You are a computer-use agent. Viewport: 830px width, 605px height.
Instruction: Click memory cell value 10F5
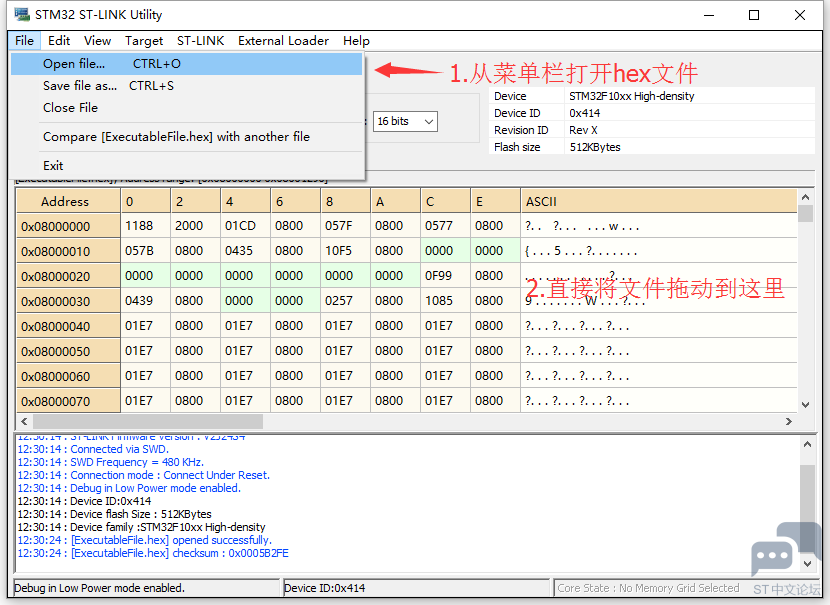346,251
